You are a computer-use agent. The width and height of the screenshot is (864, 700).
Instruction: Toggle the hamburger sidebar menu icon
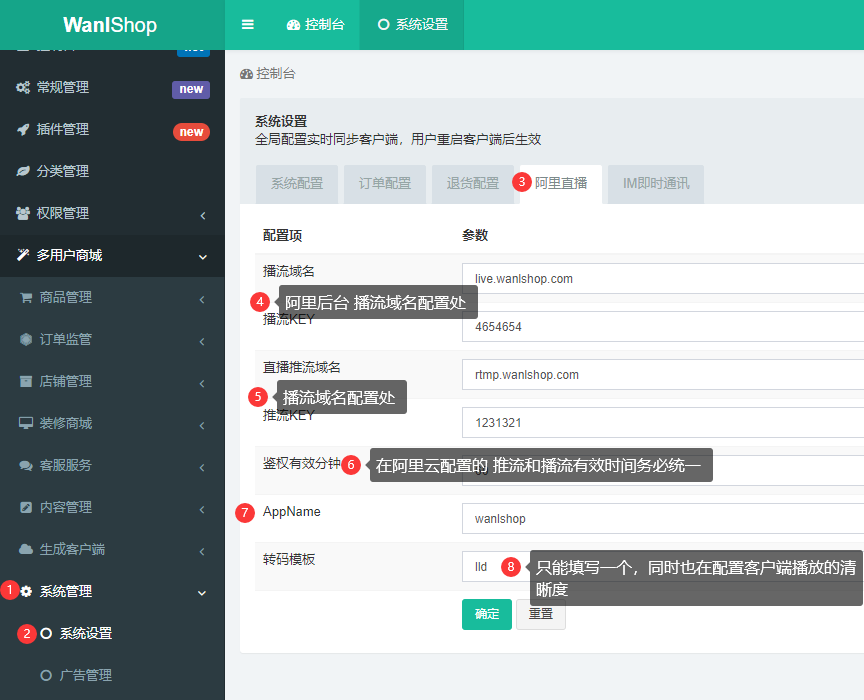[x=247, y=24]
